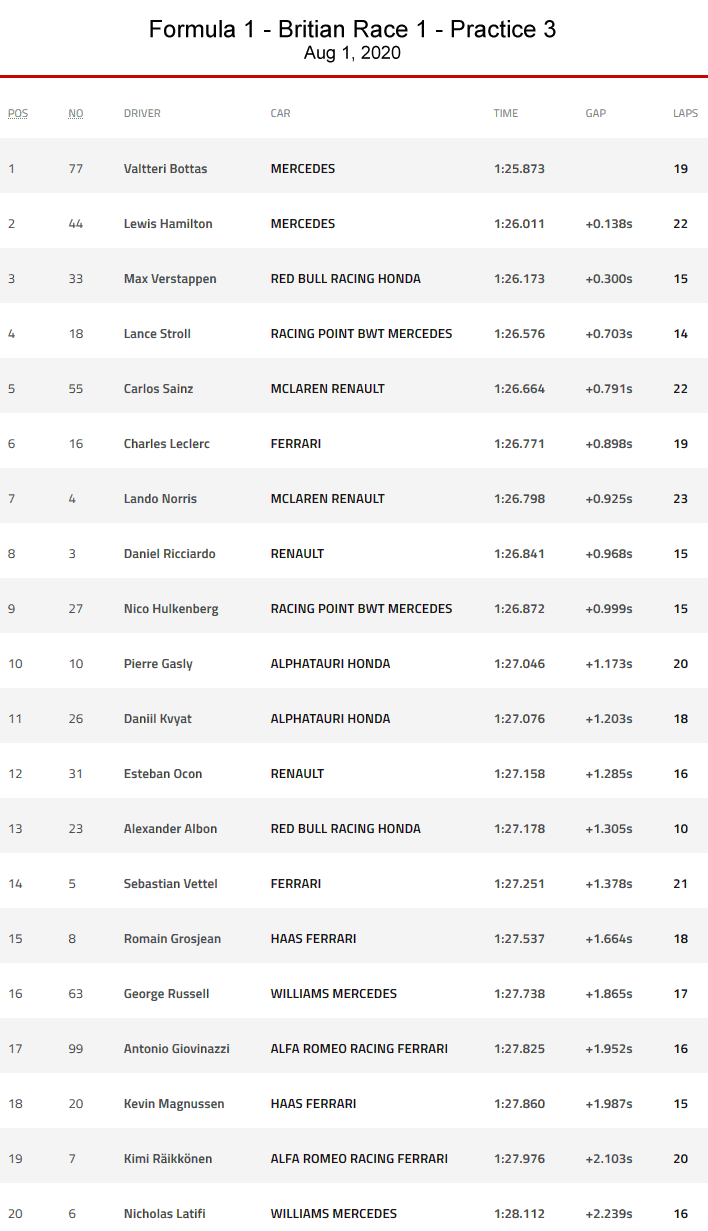Click Sebastian Vettel's name
Viewport: 708px width, 1231px height.
(x=170, y=884)
